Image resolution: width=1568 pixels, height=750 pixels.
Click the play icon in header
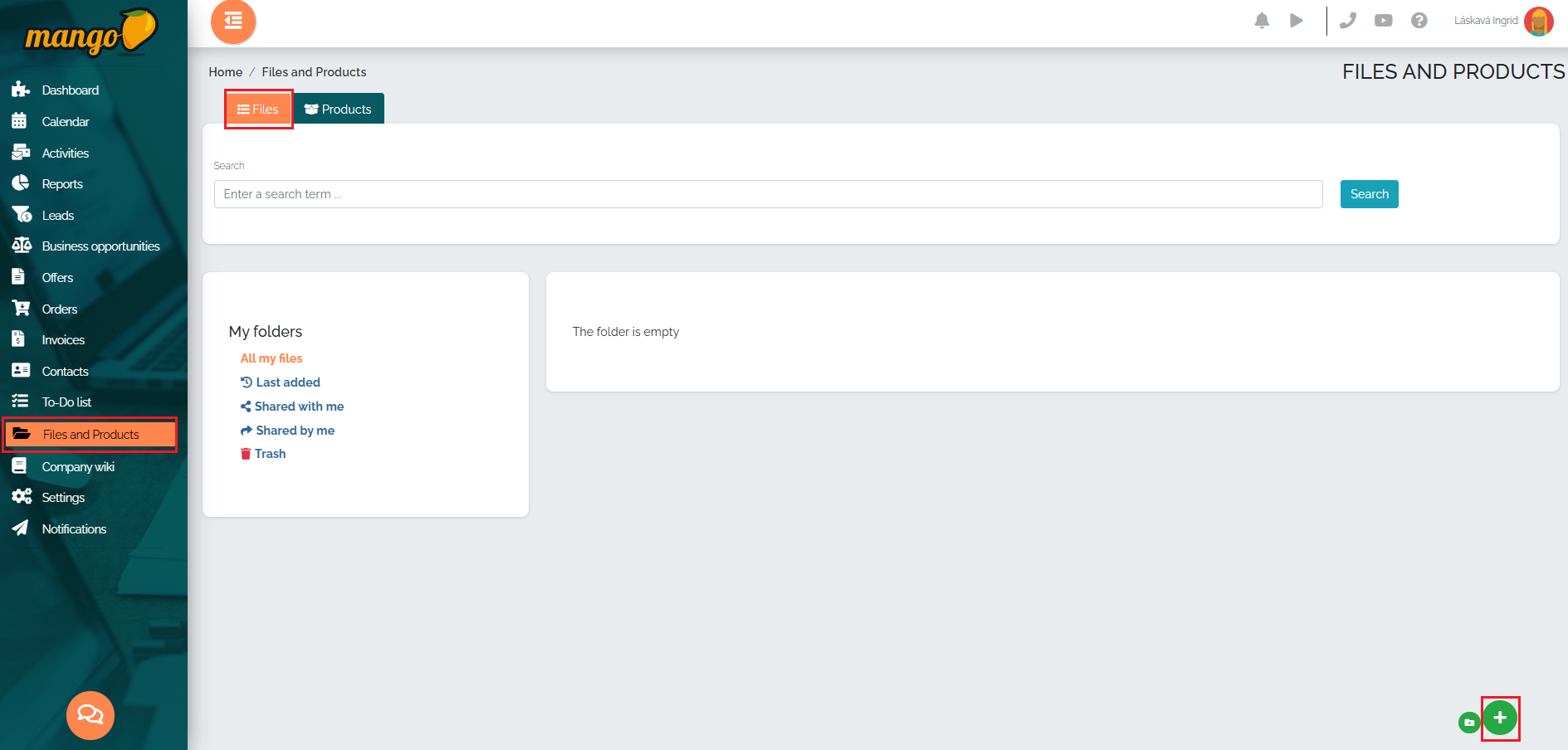[1297, 21]
